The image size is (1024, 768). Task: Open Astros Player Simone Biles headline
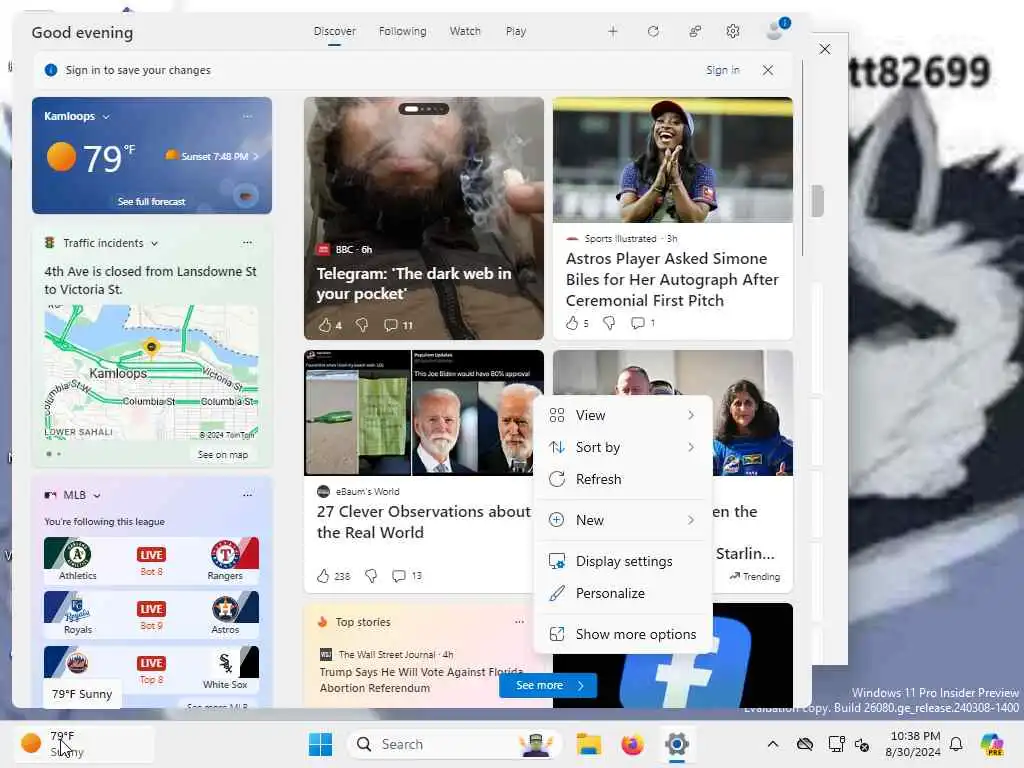coord(672,280)
